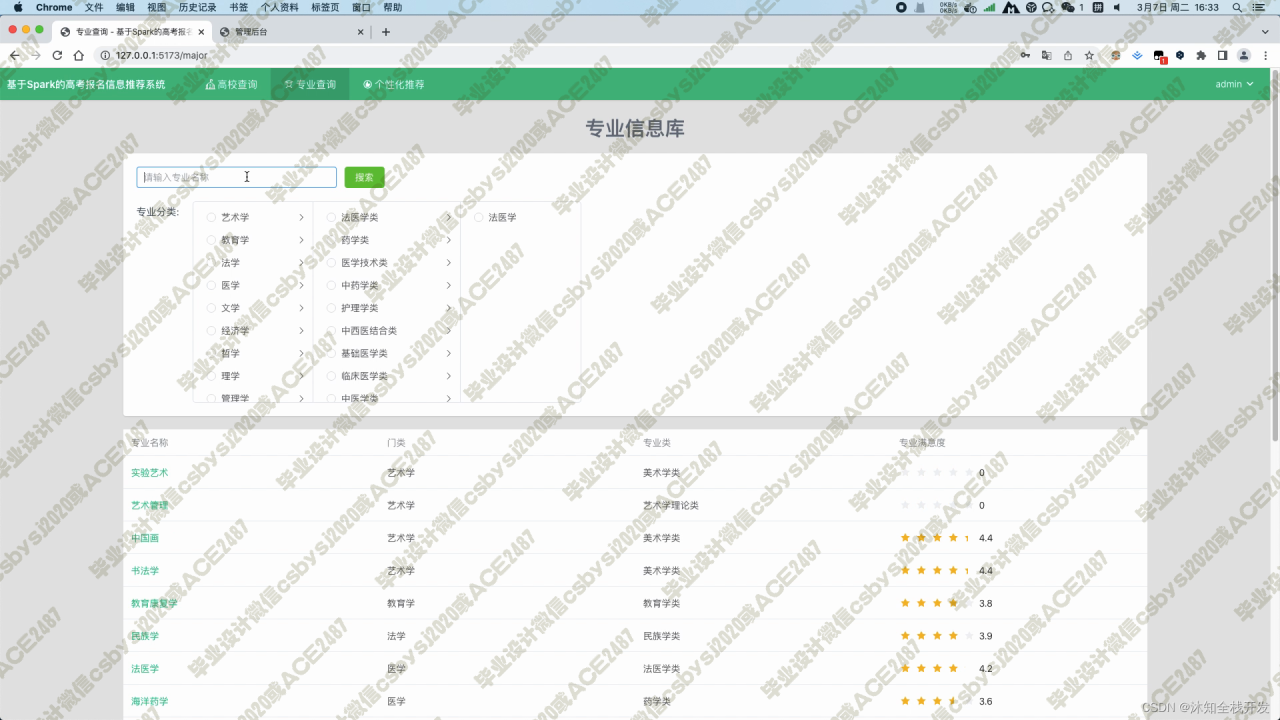Image resolution: width=1280 pixels, height=720 pixels.
Task: Expand the 法学 category chevron
Action: (x=301, y=262)
